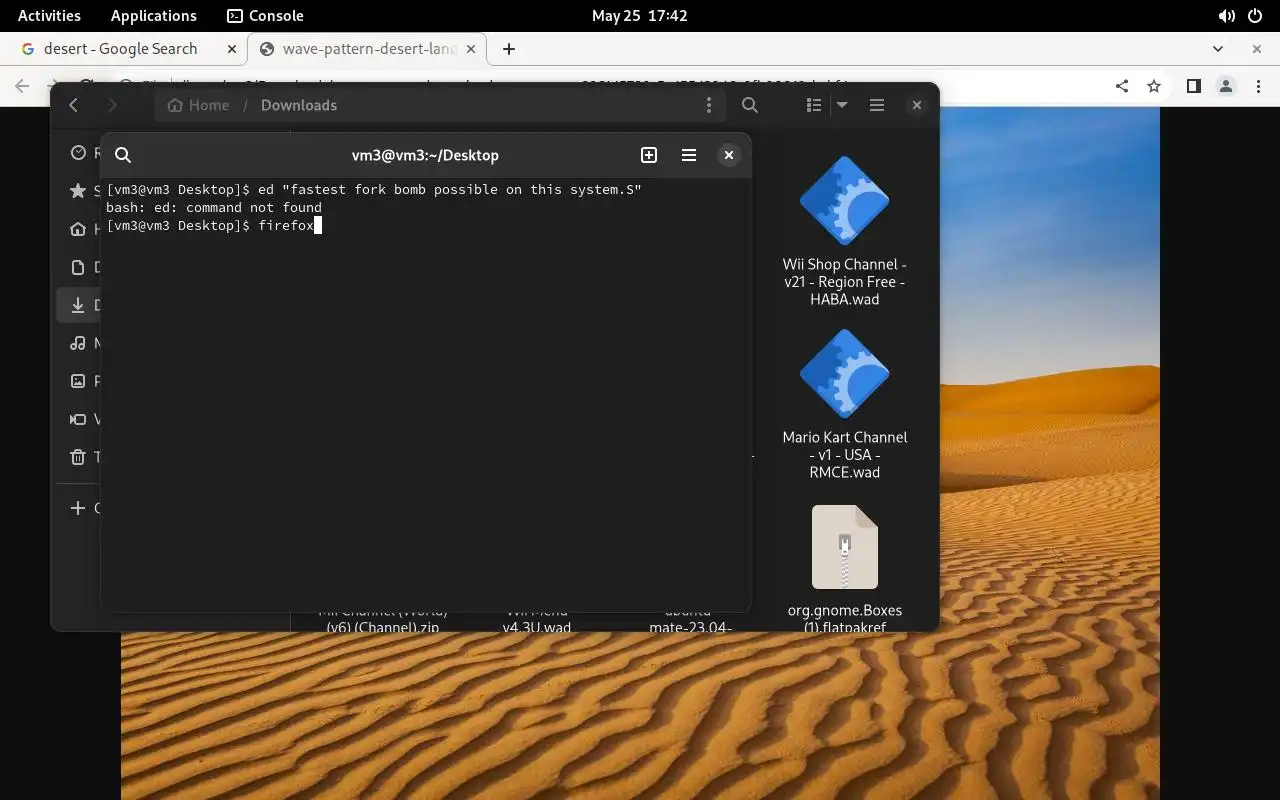The height and width of the screenshot is (800, 1280).
Task: Open Console app menu in top bar
Action: pos(265,15)
